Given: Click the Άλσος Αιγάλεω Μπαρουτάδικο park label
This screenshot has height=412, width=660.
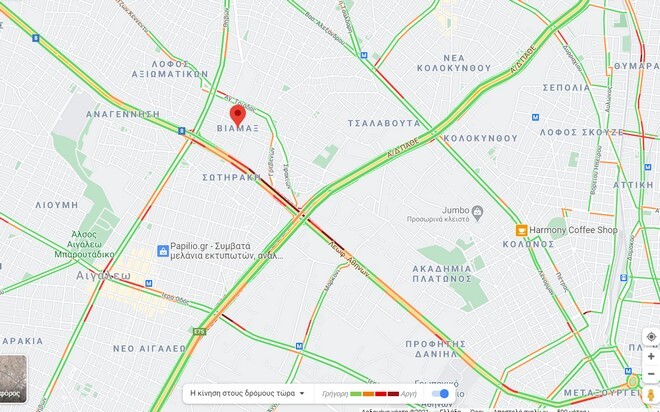Looking at the screenshot, I should (x=84, y=245).
